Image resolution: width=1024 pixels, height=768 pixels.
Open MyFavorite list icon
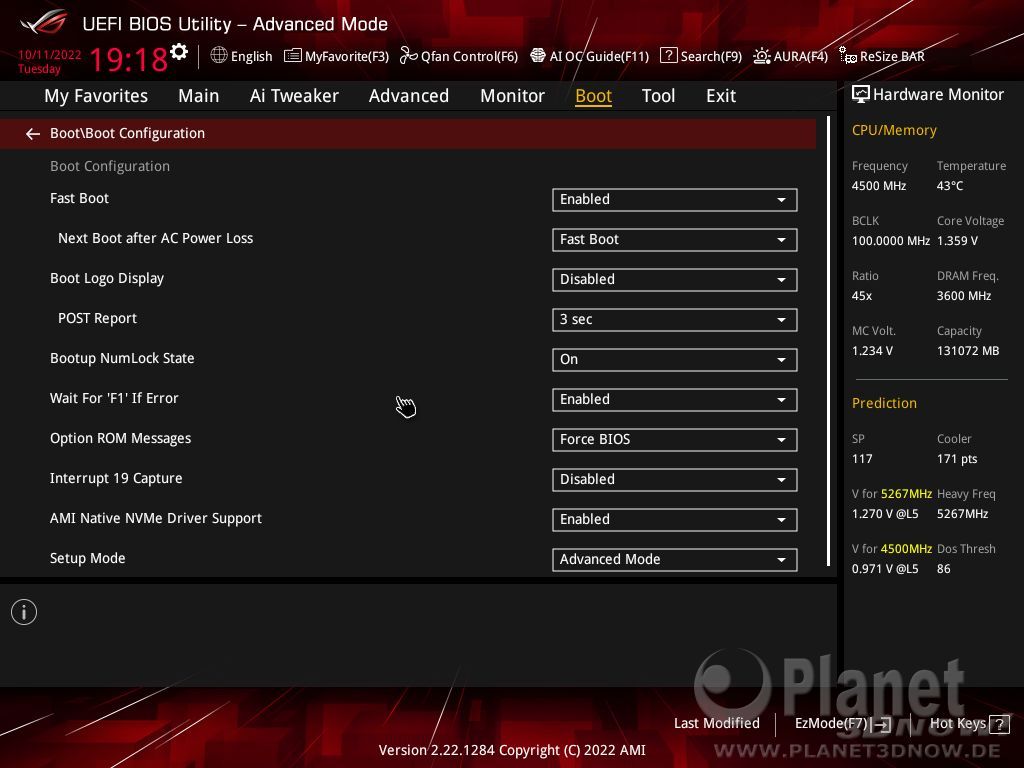pos(293,56)
